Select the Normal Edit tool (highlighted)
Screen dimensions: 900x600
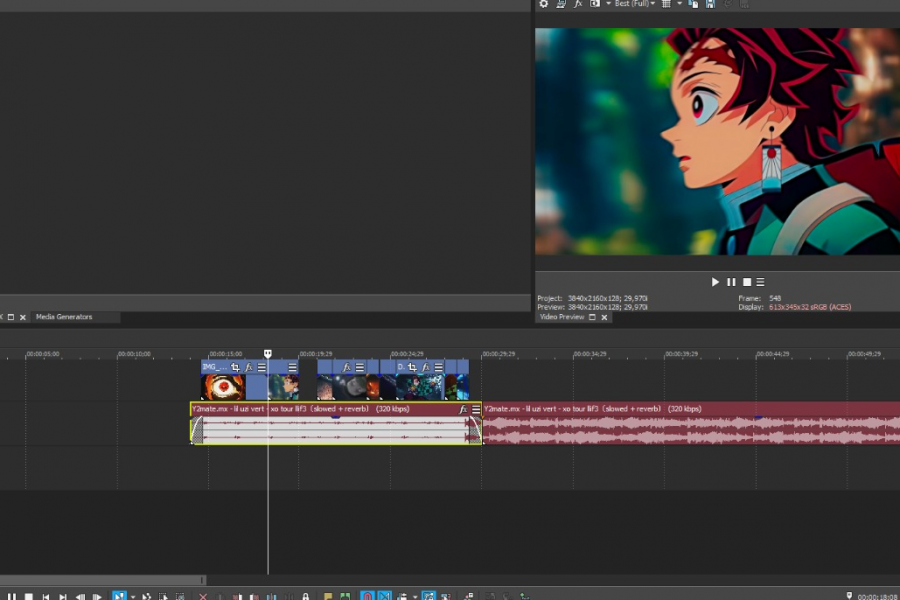(119, 596)
